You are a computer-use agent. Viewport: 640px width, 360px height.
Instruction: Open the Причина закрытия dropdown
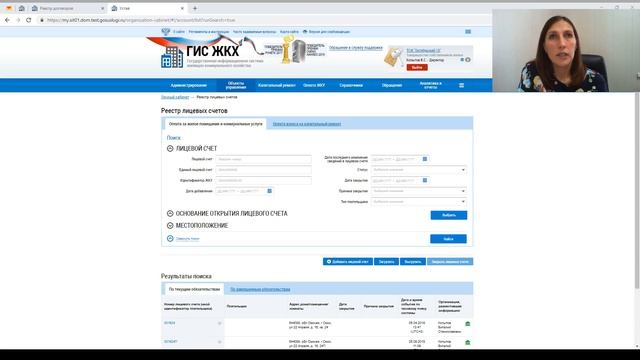[418, 191]
